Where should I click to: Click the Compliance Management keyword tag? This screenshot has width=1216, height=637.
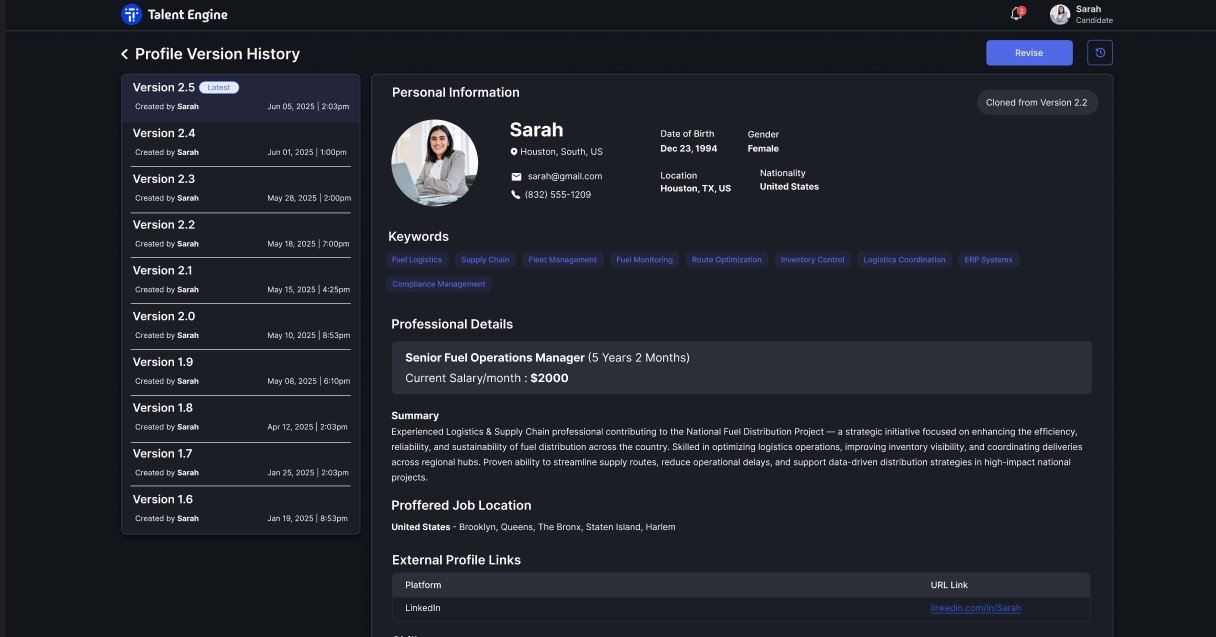pyautogui.click(x=439, y=284)
